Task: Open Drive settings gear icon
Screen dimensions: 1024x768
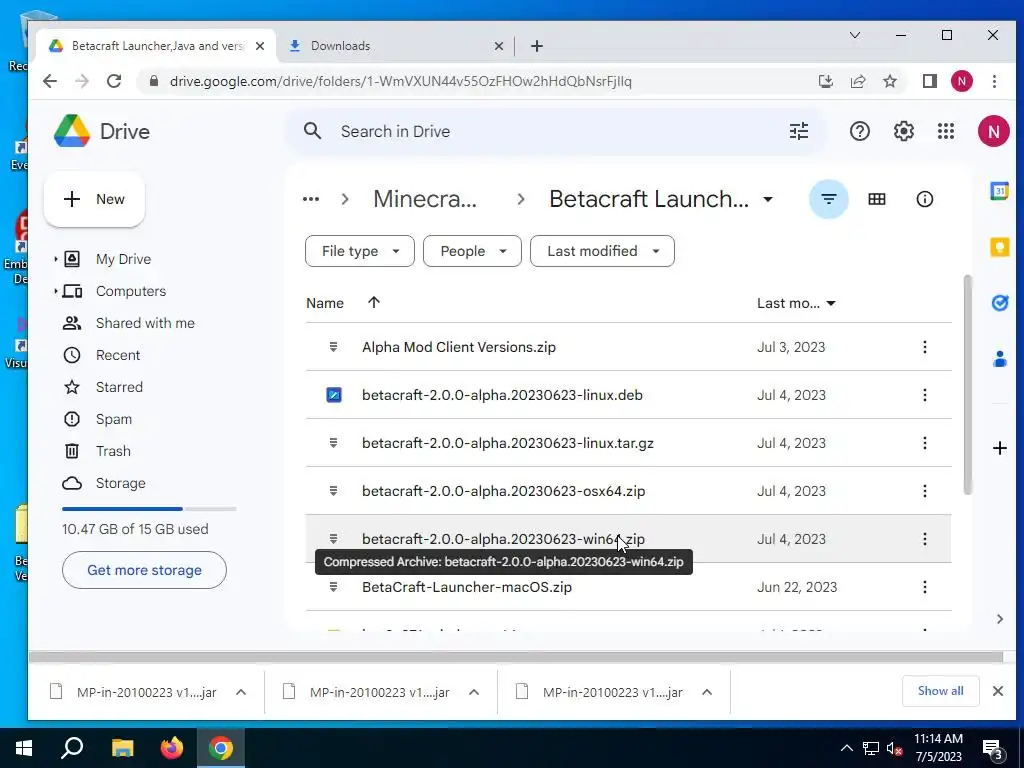Action: [903, 131]
